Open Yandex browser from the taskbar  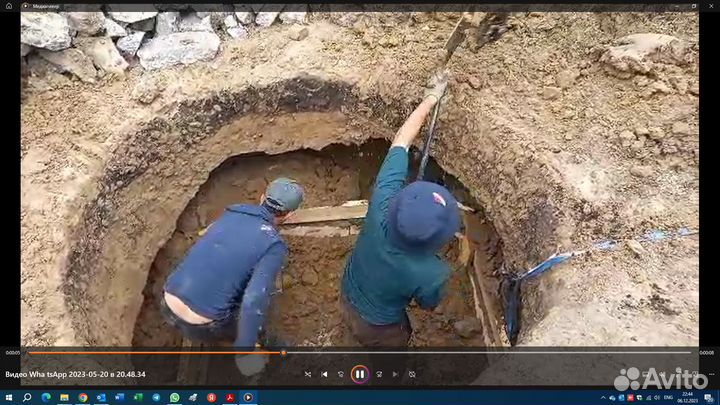(x=211, y=397)
